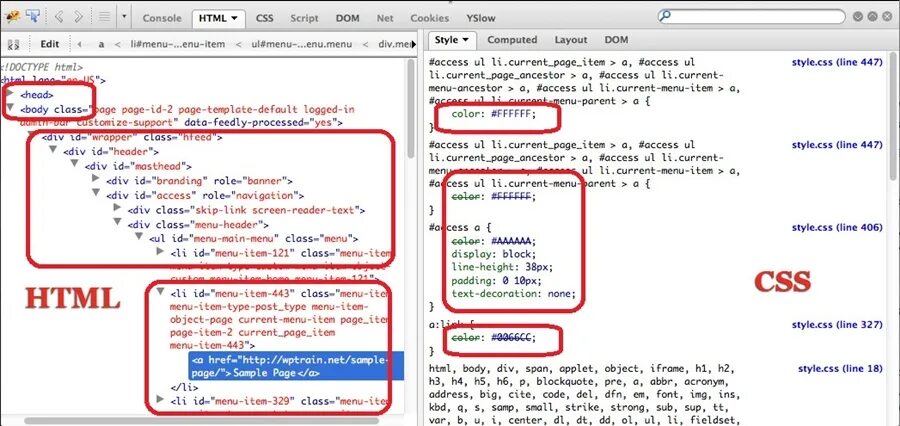Image resolution: width=900 pixels, height=426 pixels.
Task: Open the DOM side panel next to Layout
Action: [616, 40]
